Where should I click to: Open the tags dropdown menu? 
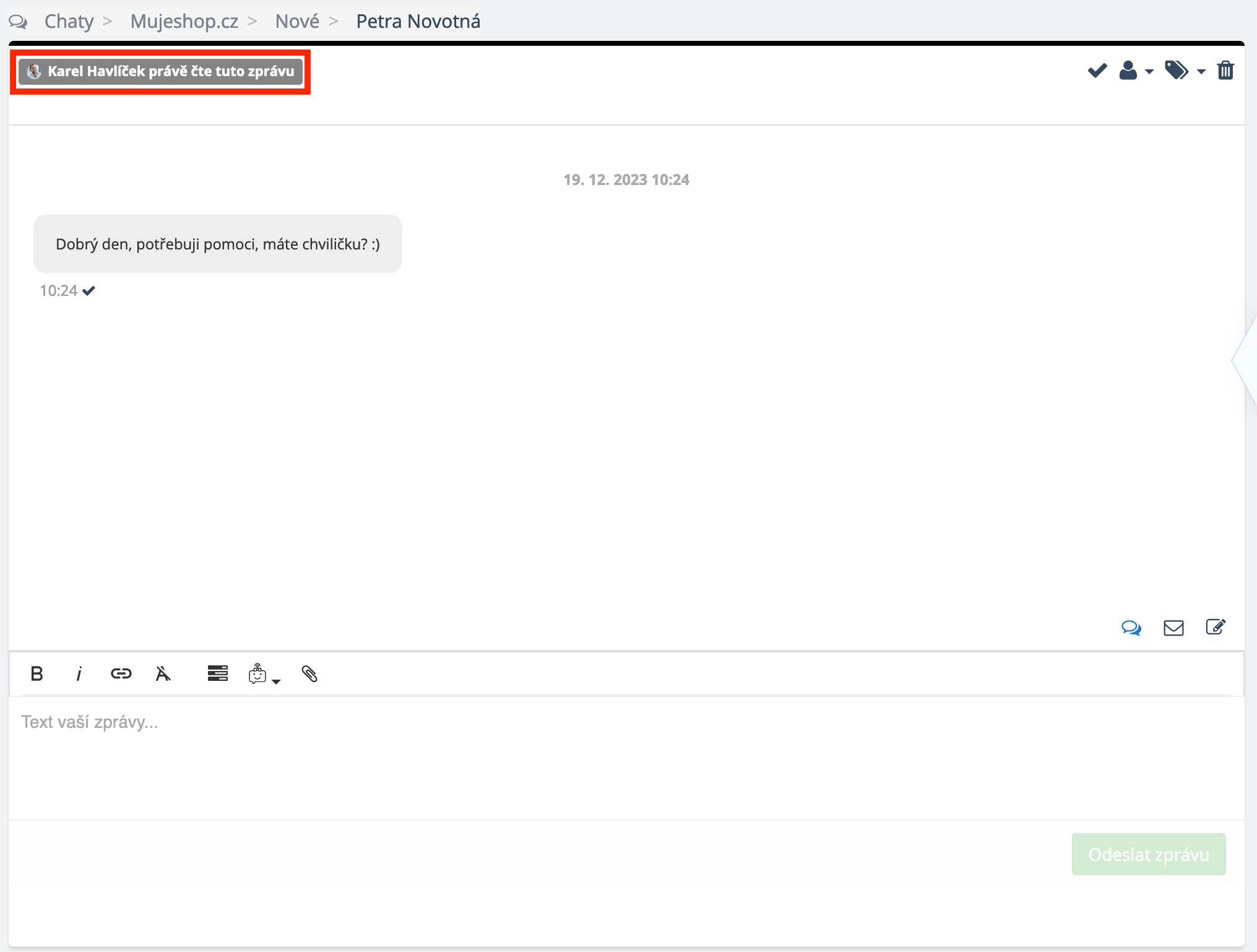pyautogui.click(x=1184, y=71)
